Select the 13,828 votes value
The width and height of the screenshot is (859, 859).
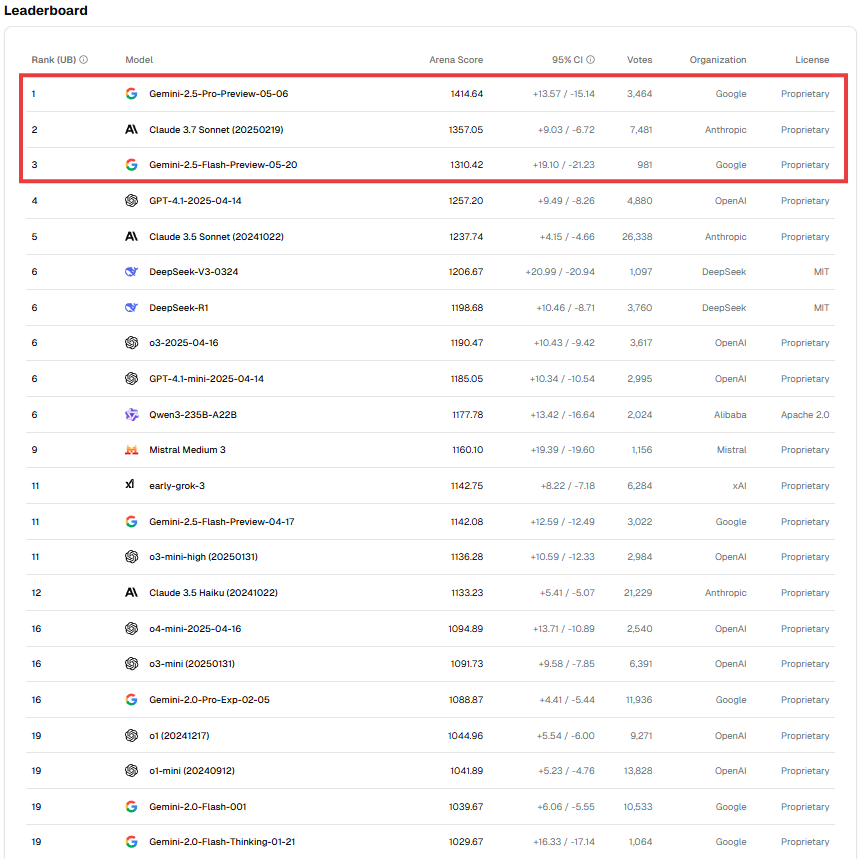(x=638, y=771)
